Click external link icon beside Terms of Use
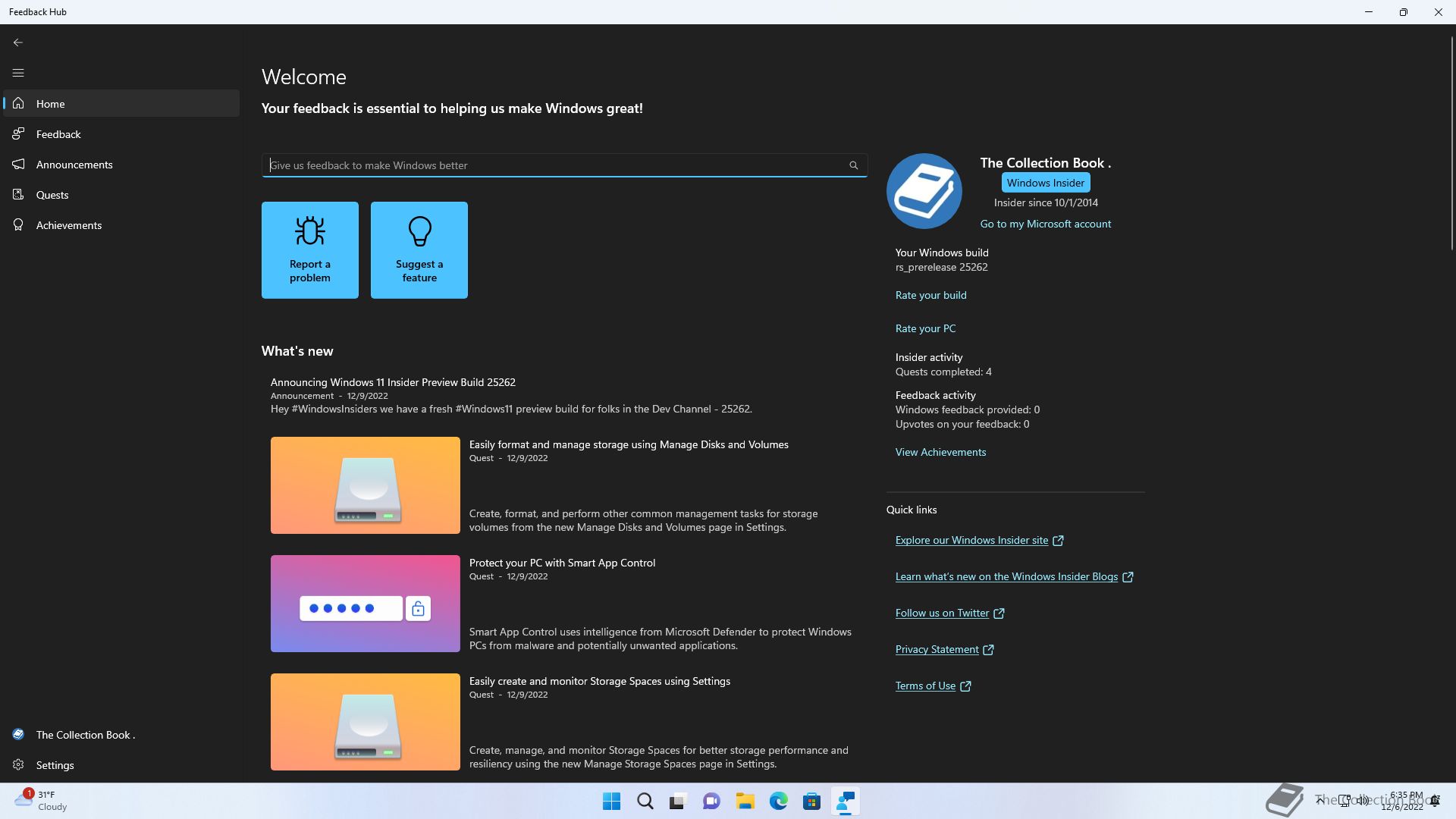This screenshot has width=1456, height=819. [x=965, y=686]
